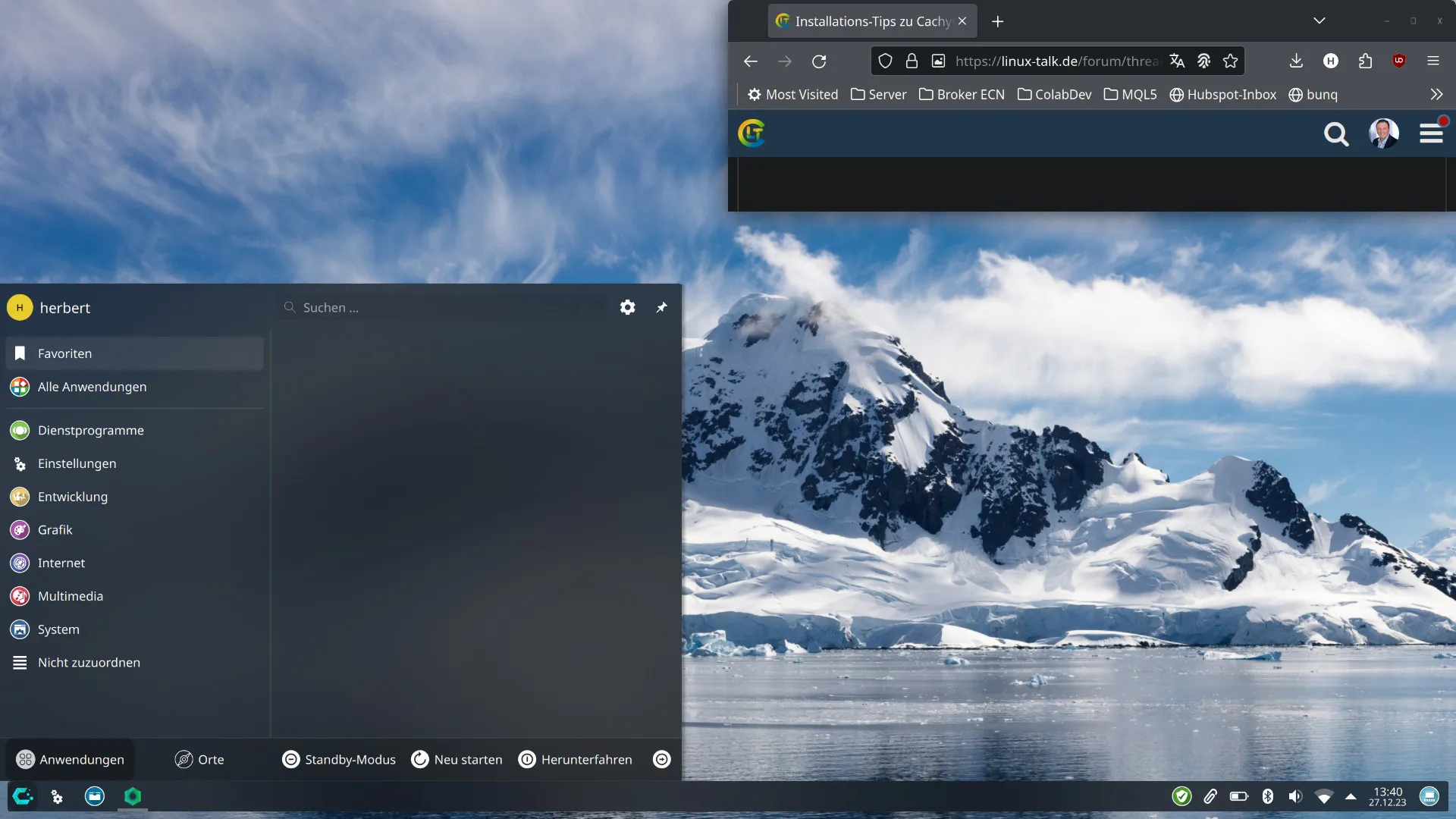Open the volume control tray icon
1456x819 pixels.
tap(1295, 796)
